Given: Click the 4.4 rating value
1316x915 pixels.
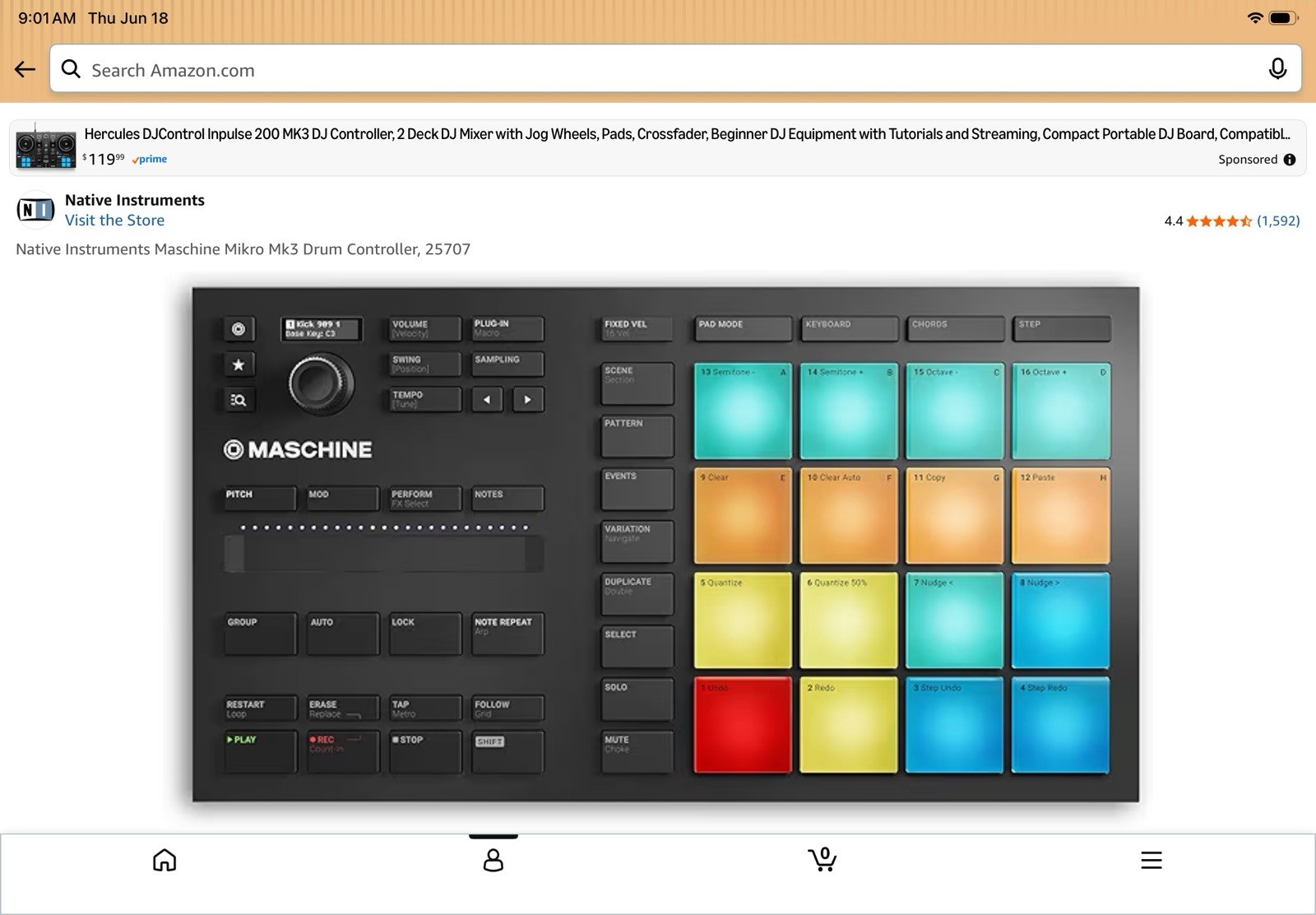Looking at the screenshot, I should point(1173,221).
